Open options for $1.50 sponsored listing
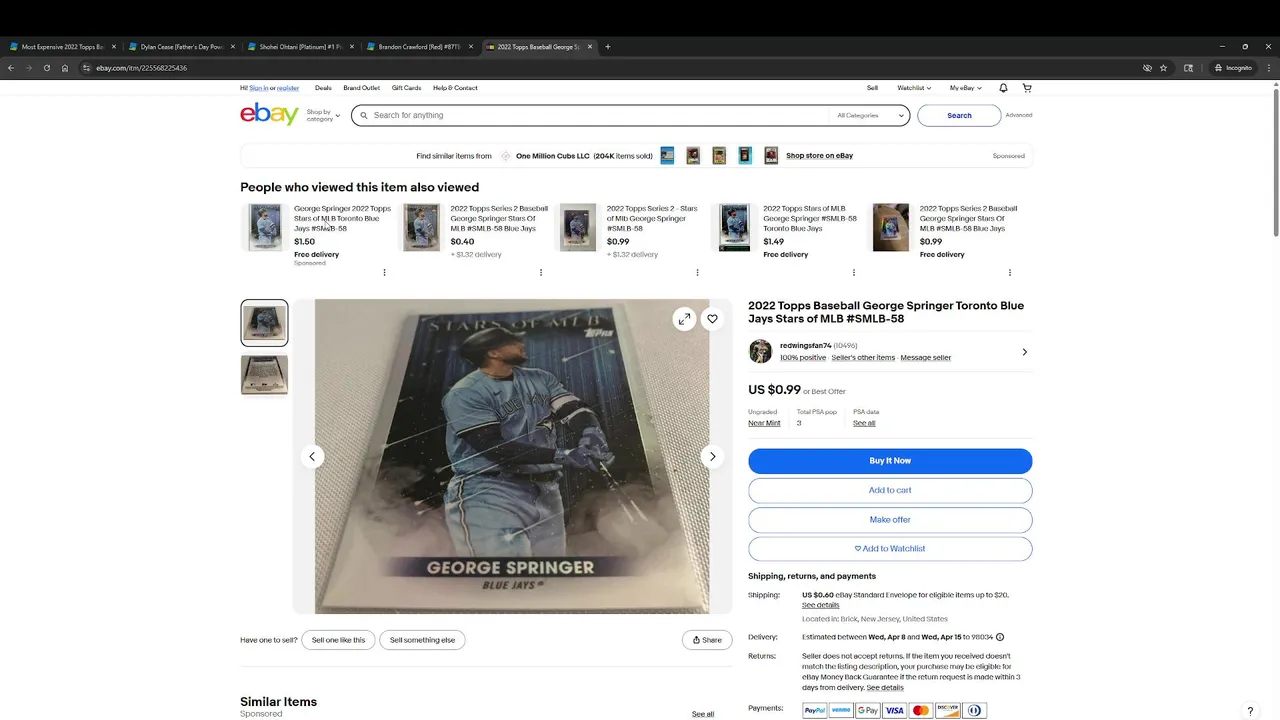The height and width of the screenshot is (720, 1280). pyautogui.click(x=384, y=272)
